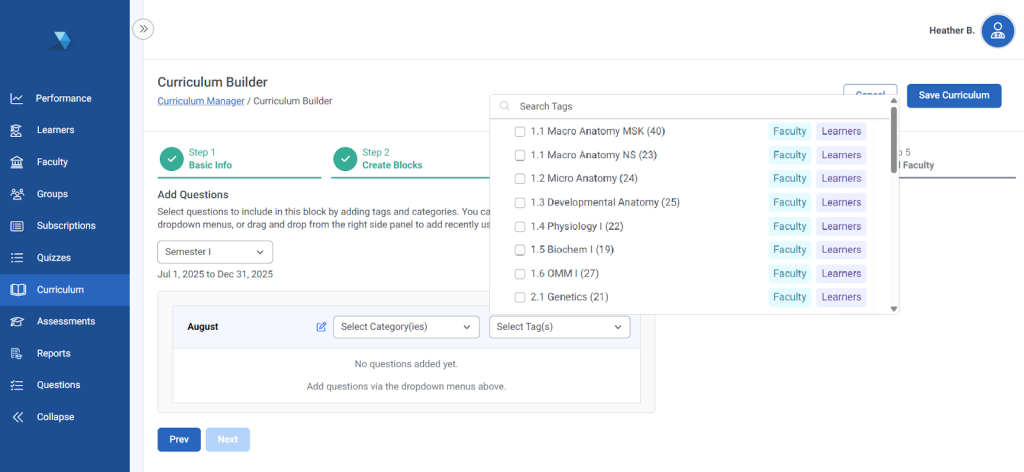This screenshot has width=1024, height=472.
Task: Check the 1.1 Macro Anatomy MSK tag
Action: point(520,132)
